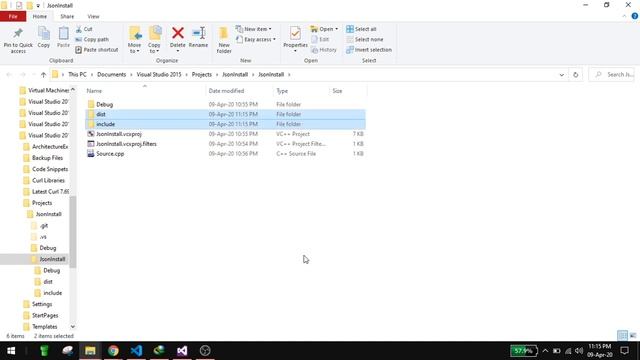Select the Debug folder in file list
This screenshot has width=640, height=360.
(225, 104)
